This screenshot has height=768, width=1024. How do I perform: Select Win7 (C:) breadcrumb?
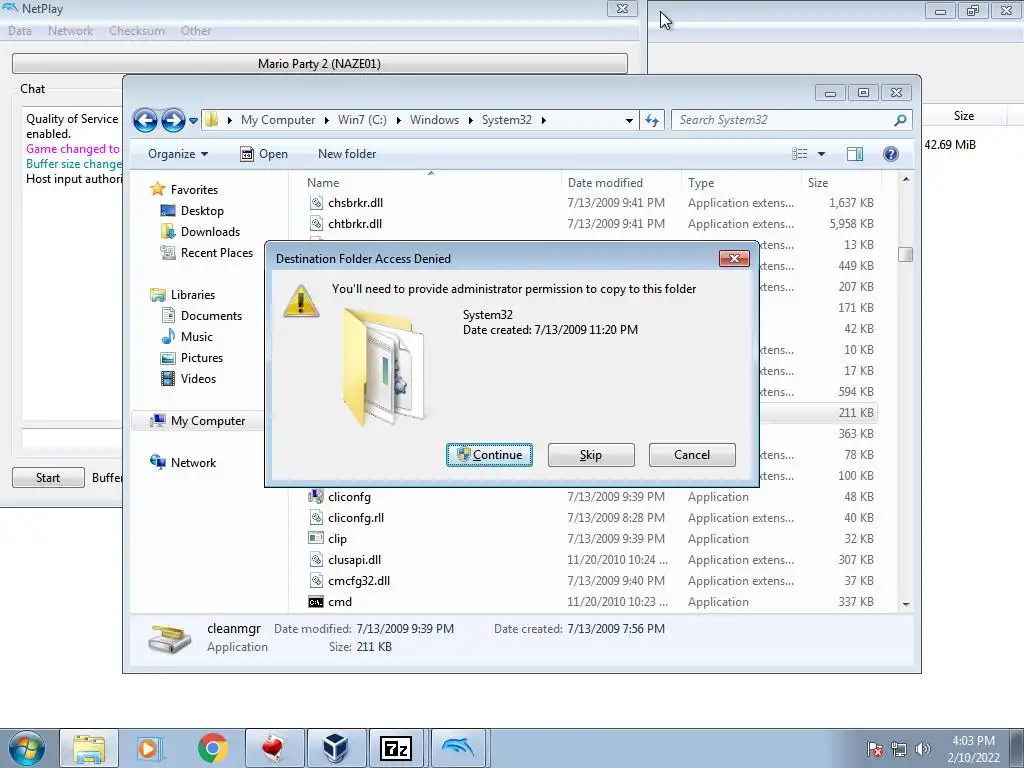(362, 120)
